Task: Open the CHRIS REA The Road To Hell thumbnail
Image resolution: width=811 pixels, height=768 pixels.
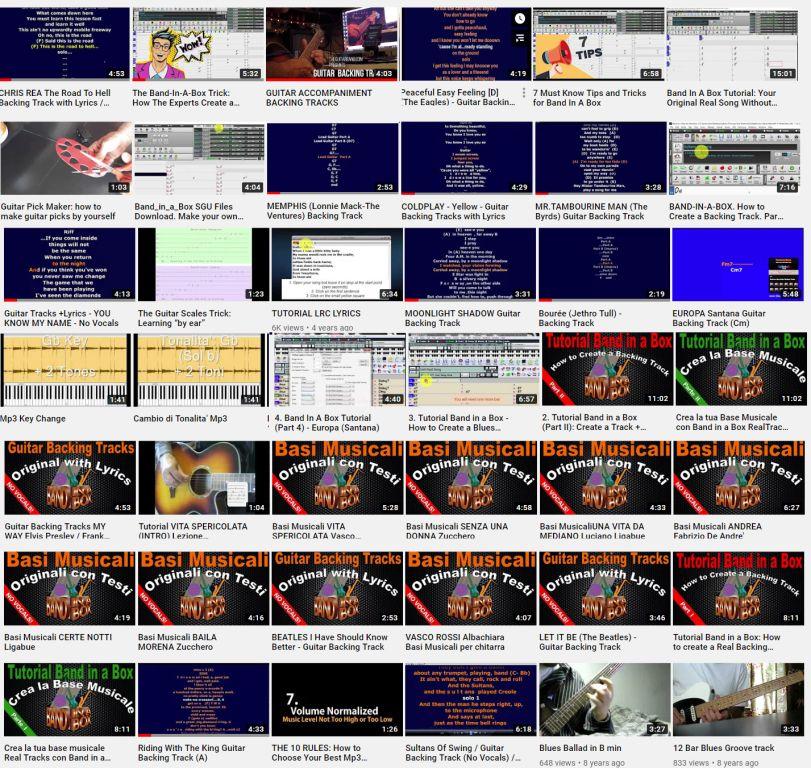Action: 64,43
